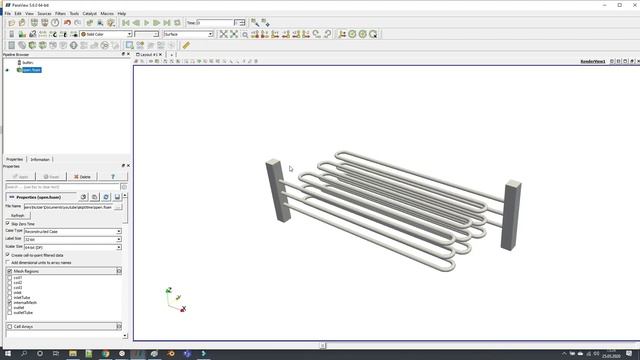
Task: Toggle the Mesh Regions header checkbox
Action: (x=10, y=271)
